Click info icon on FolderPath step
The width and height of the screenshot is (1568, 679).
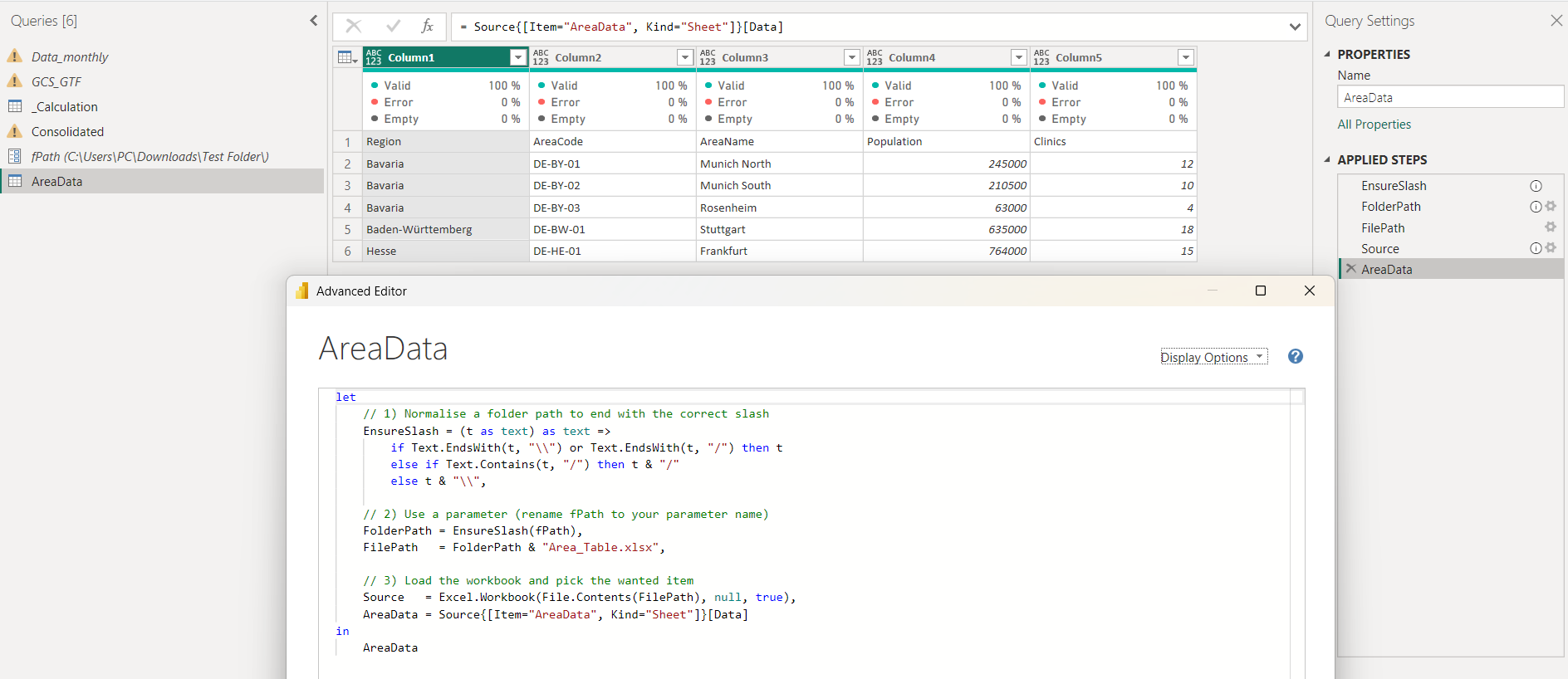(x=1536, y=207)
